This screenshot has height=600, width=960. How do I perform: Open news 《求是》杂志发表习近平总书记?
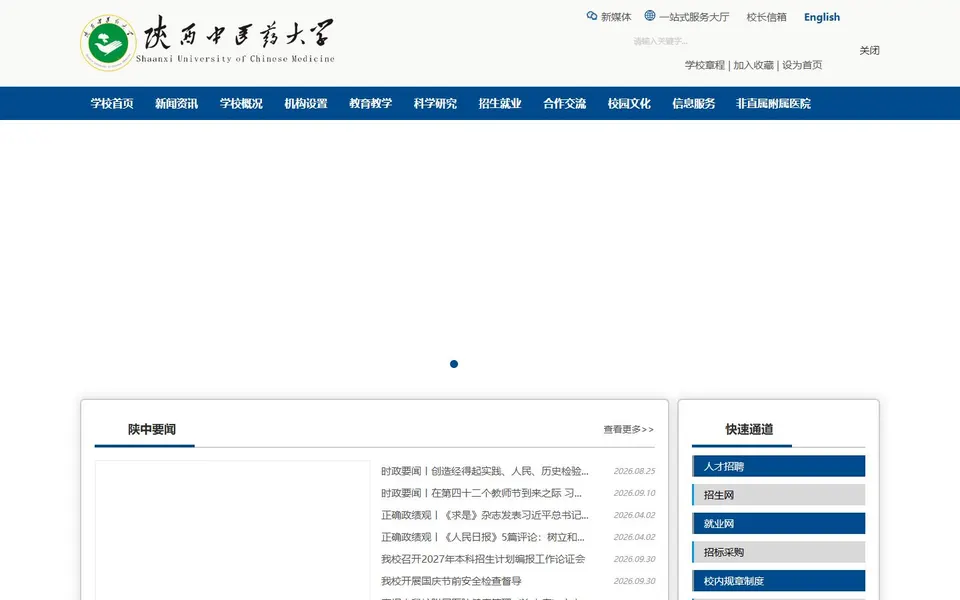point(484,515)
